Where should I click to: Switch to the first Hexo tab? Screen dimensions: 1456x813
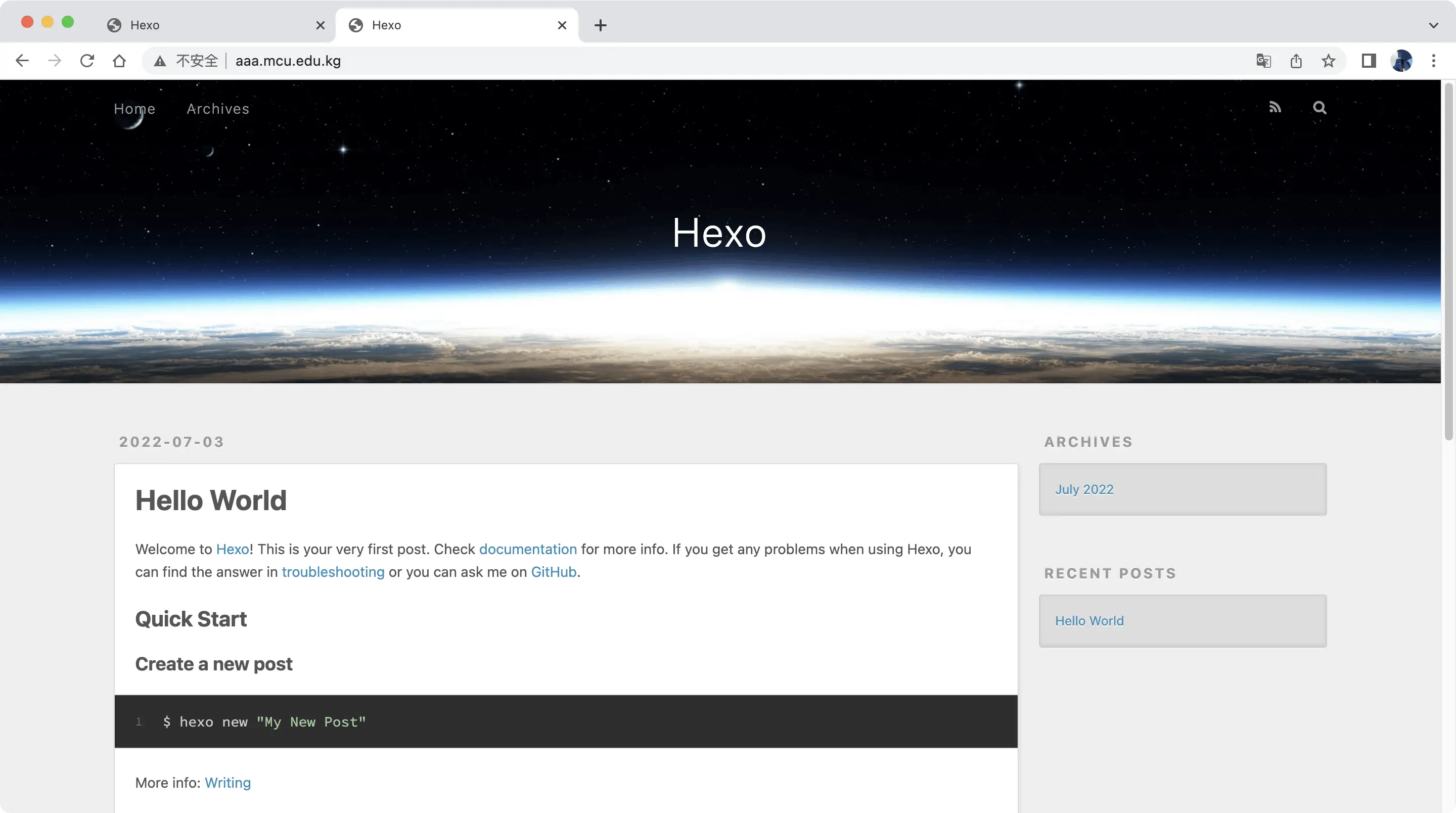pos(215,25)
